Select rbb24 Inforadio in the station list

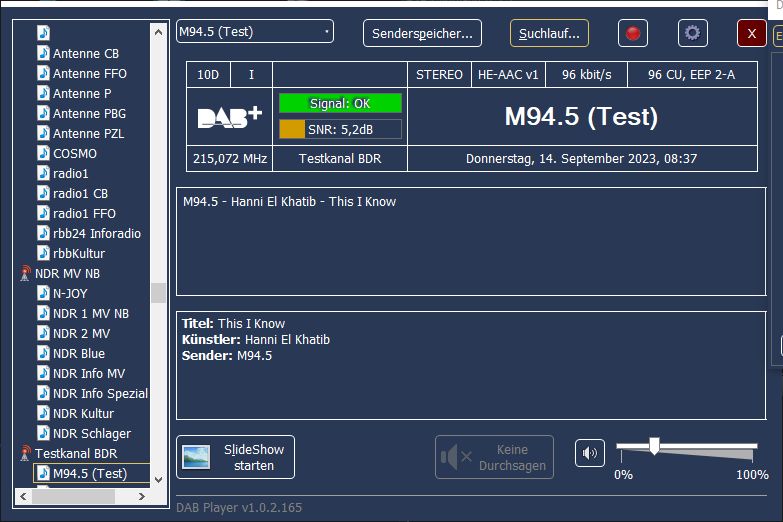tap(96, 233)
